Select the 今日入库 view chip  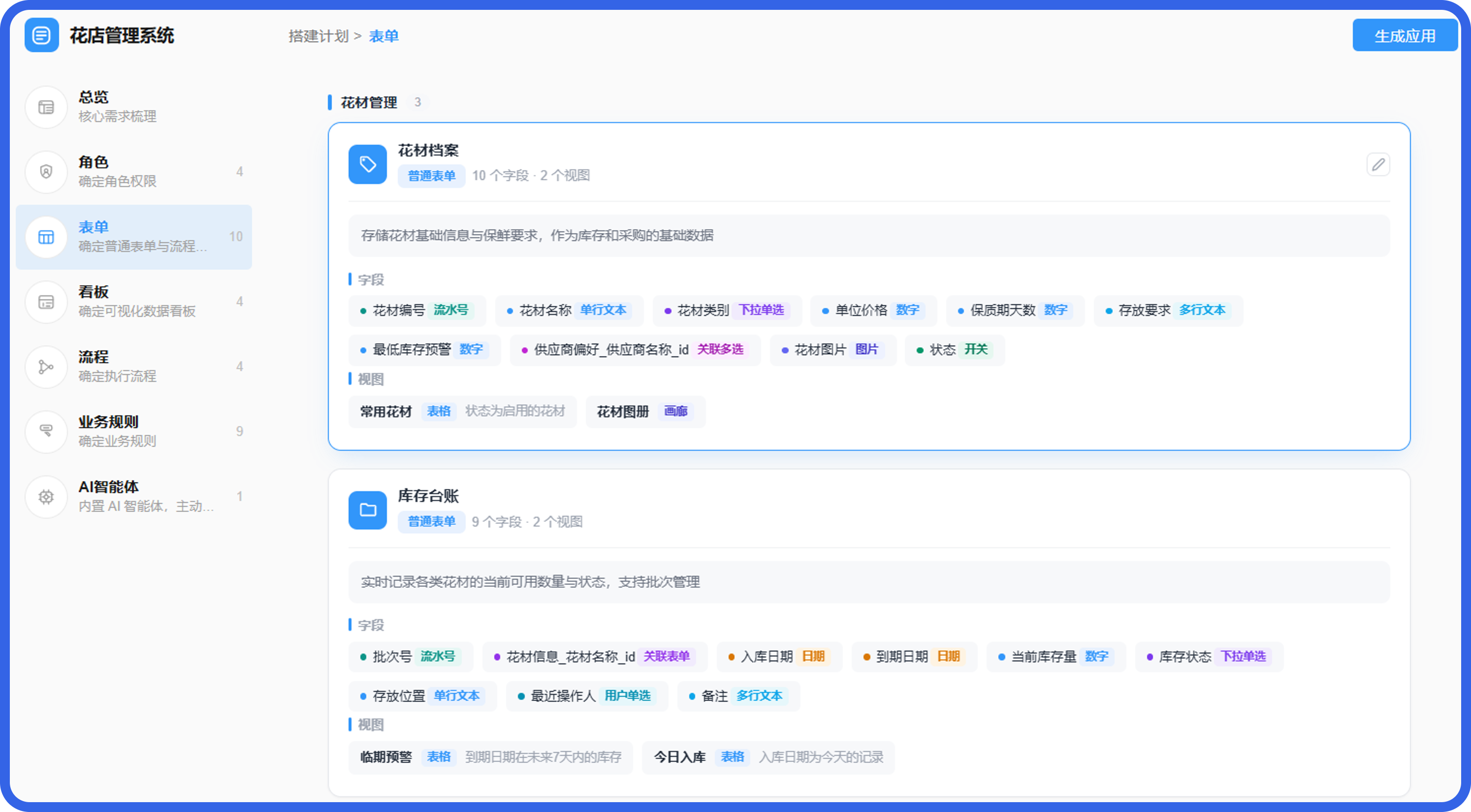click(768, 757)
